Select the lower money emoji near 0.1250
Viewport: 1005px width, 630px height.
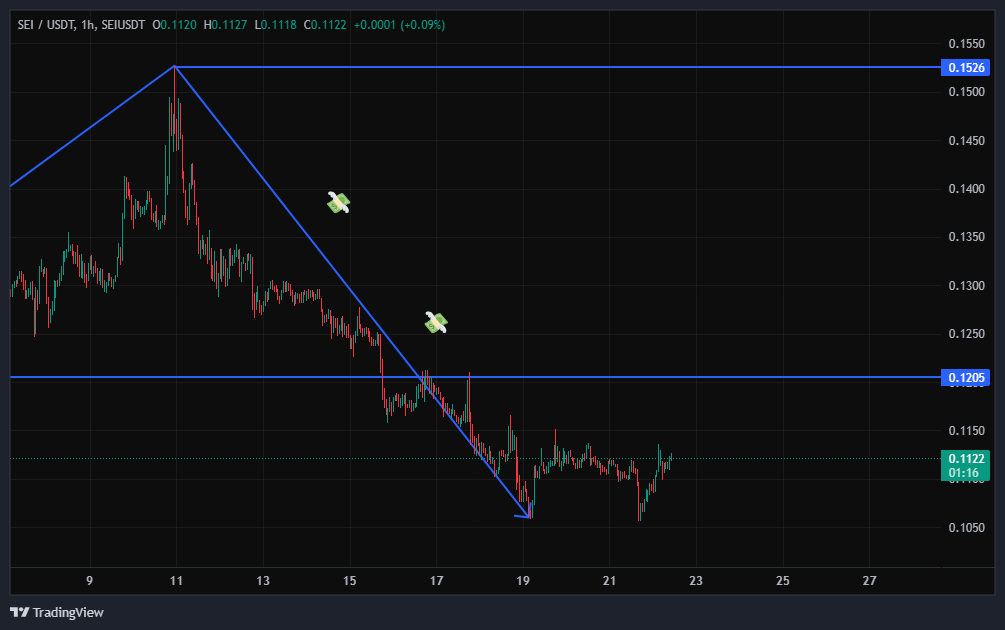(x=435, y=322)
